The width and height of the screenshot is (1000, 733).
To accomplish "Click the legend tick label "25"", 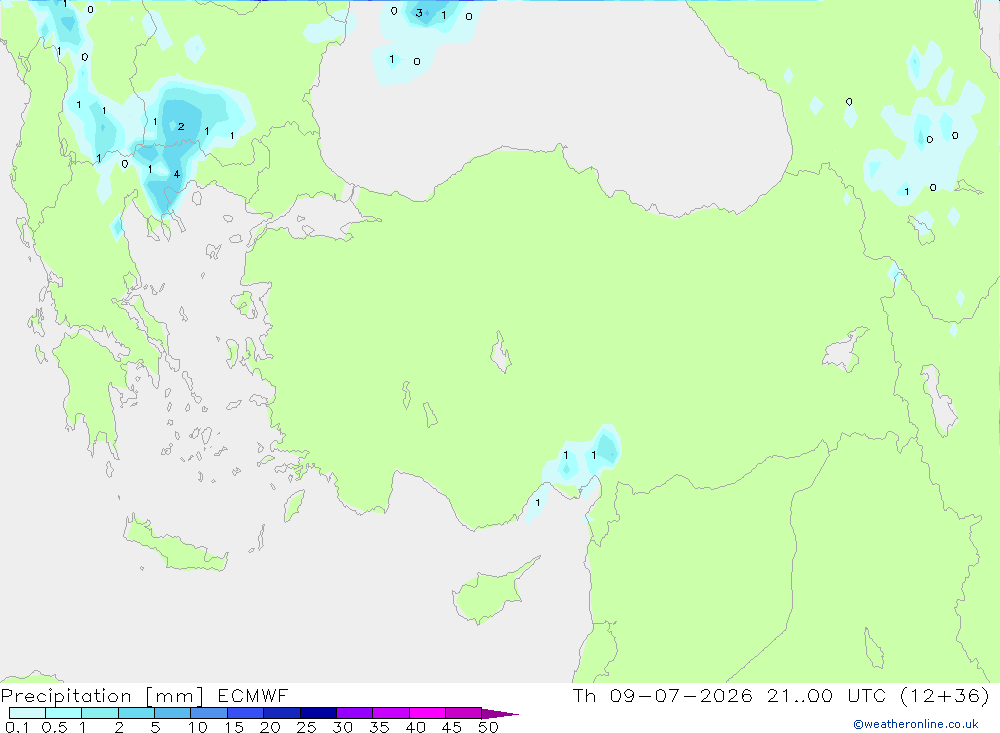I will (306, 727).
